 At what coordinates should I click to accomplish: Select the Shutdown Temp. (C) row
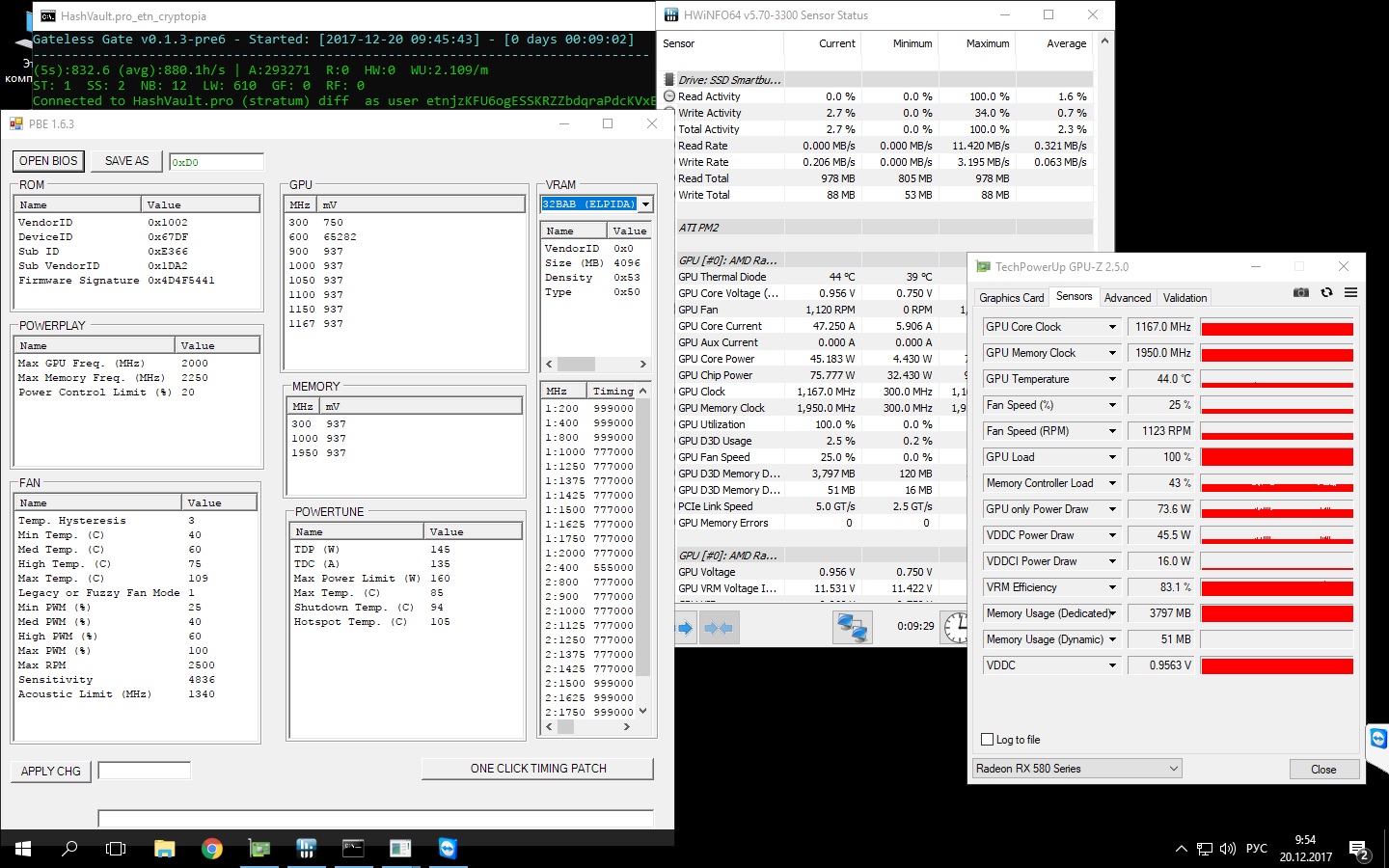(x=406, y=608)
